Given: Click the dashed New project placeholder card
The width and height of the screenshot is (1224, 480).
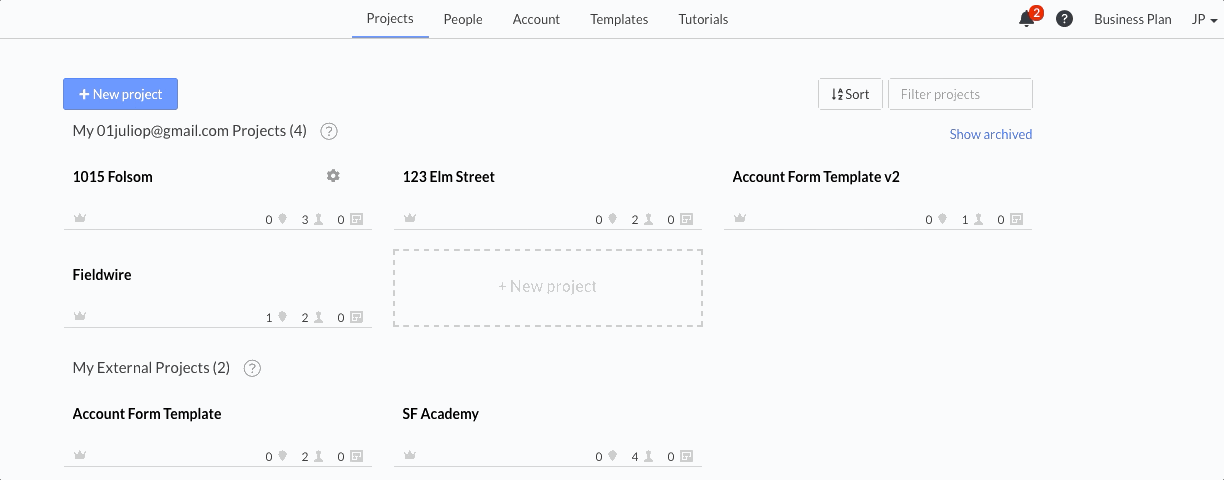Looking at the screenshot, I should point(548,287).
